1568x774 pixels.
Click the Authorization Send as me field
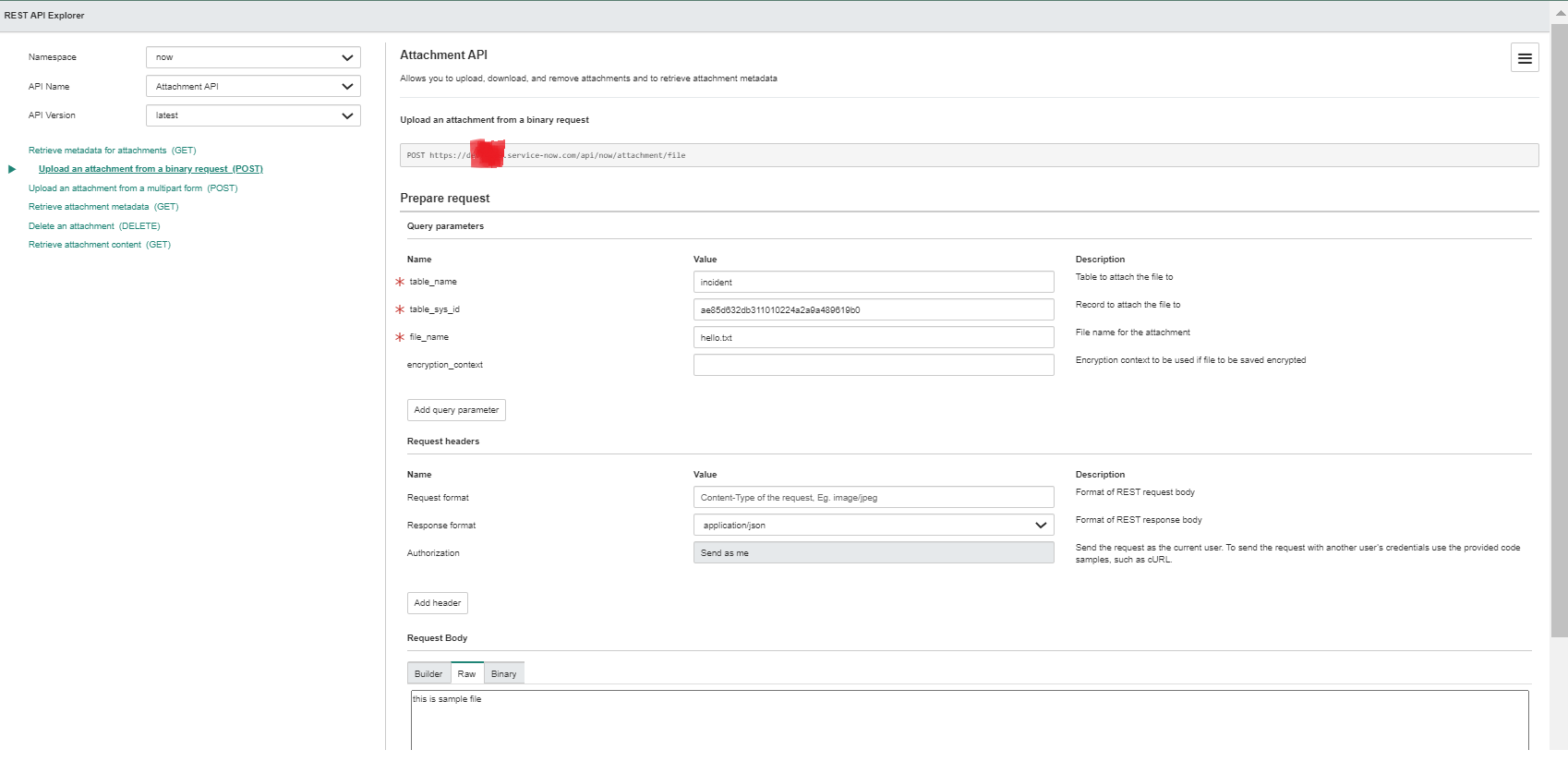(874, 553)
